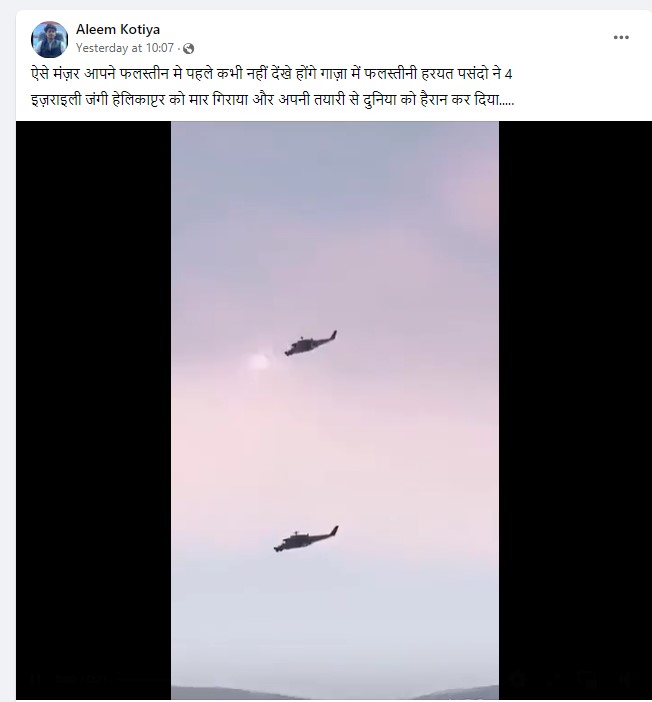Click the Aleem Kotiya profile name
Image resolution: width=652 pixels, height=702 pixels.
[118, 30]
